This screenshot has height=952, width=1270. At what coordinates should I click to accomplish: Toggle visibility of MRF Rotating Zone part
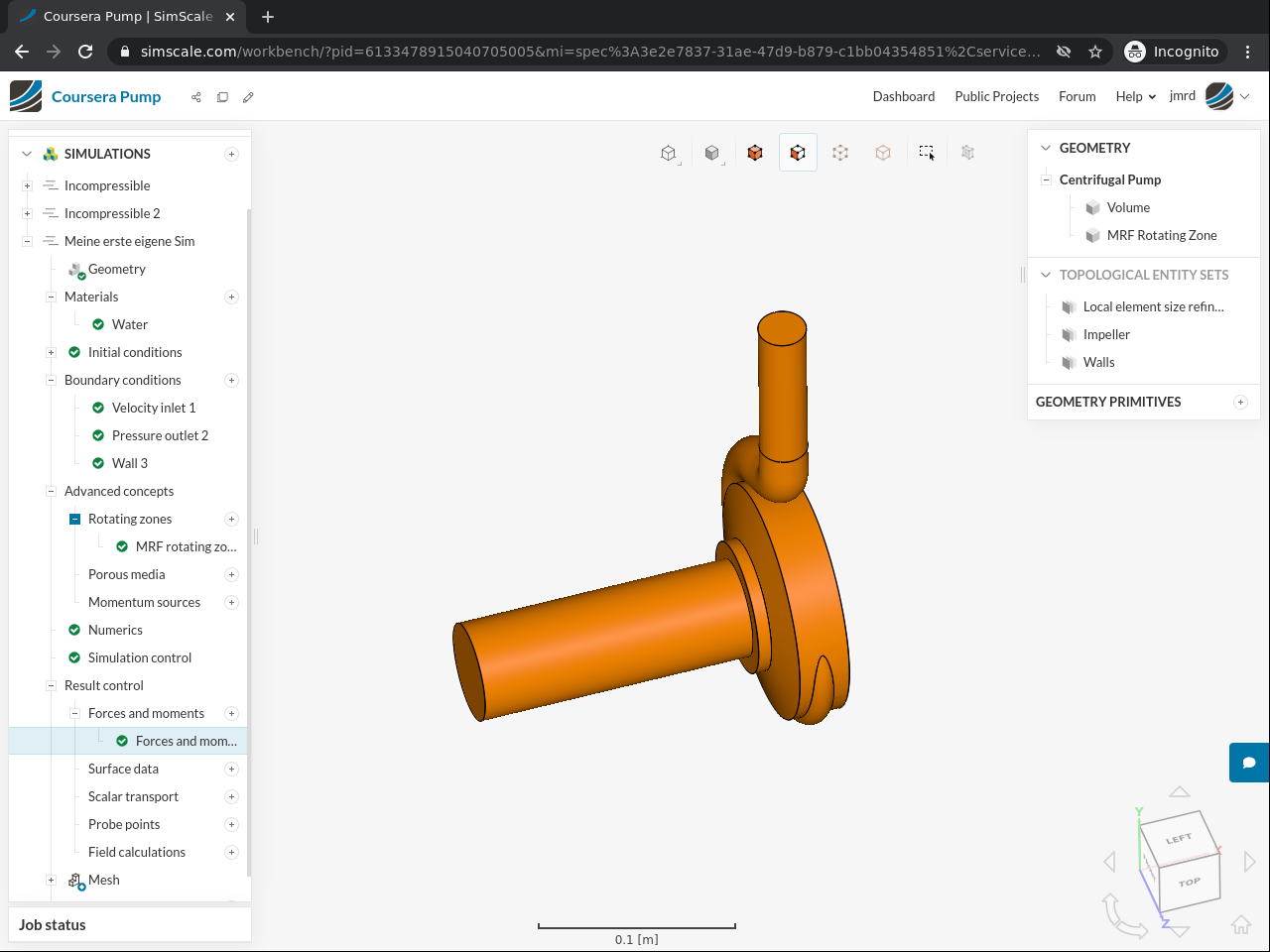(x=1092, y=235)
